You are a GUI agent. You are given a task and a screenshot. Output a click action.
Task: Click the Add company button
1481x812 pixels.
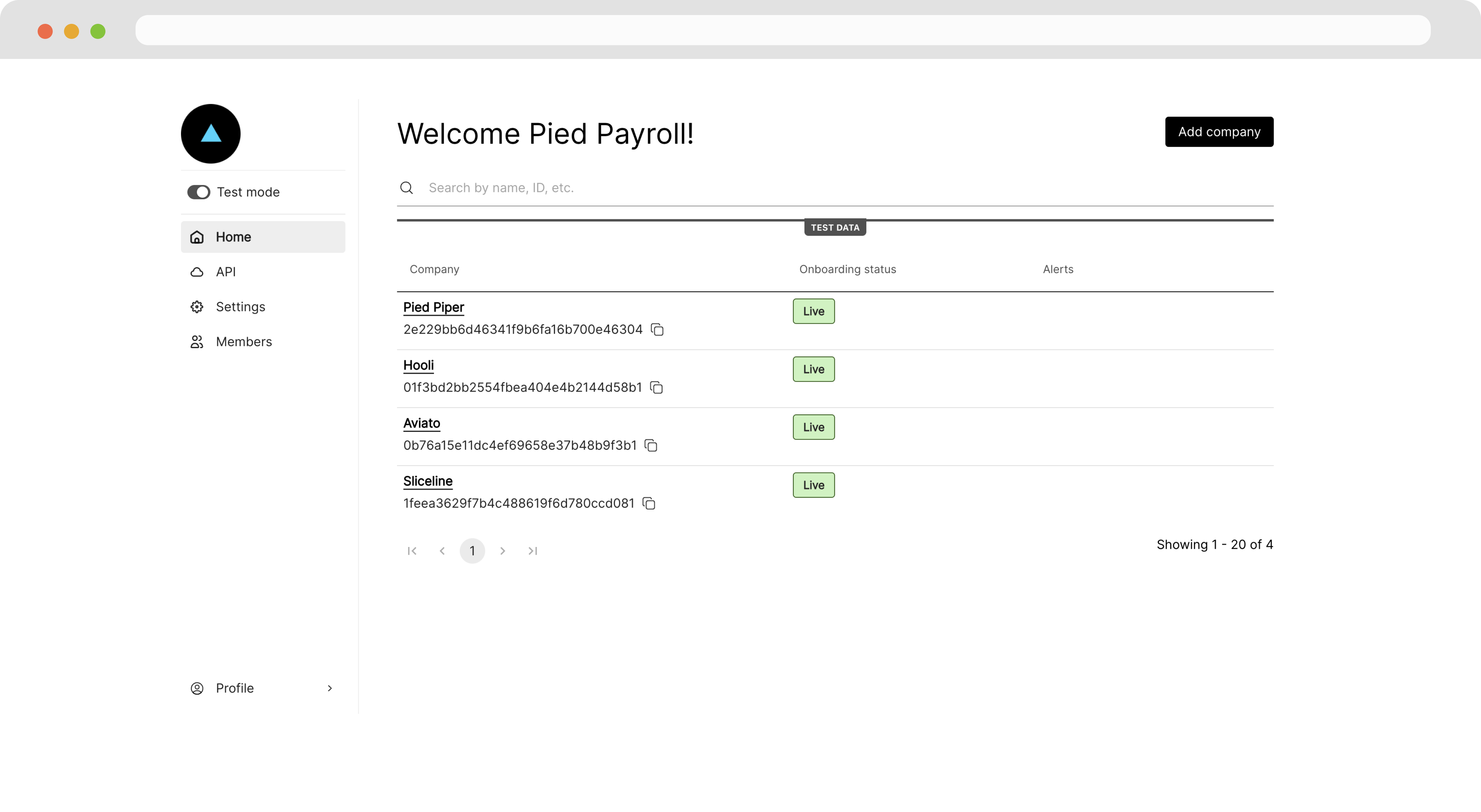[x=1219, y=132]
